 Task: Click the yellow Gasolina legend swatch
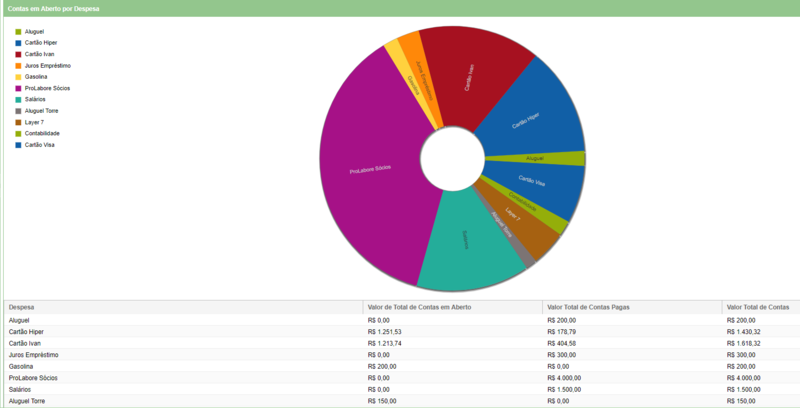click(18, 77)
